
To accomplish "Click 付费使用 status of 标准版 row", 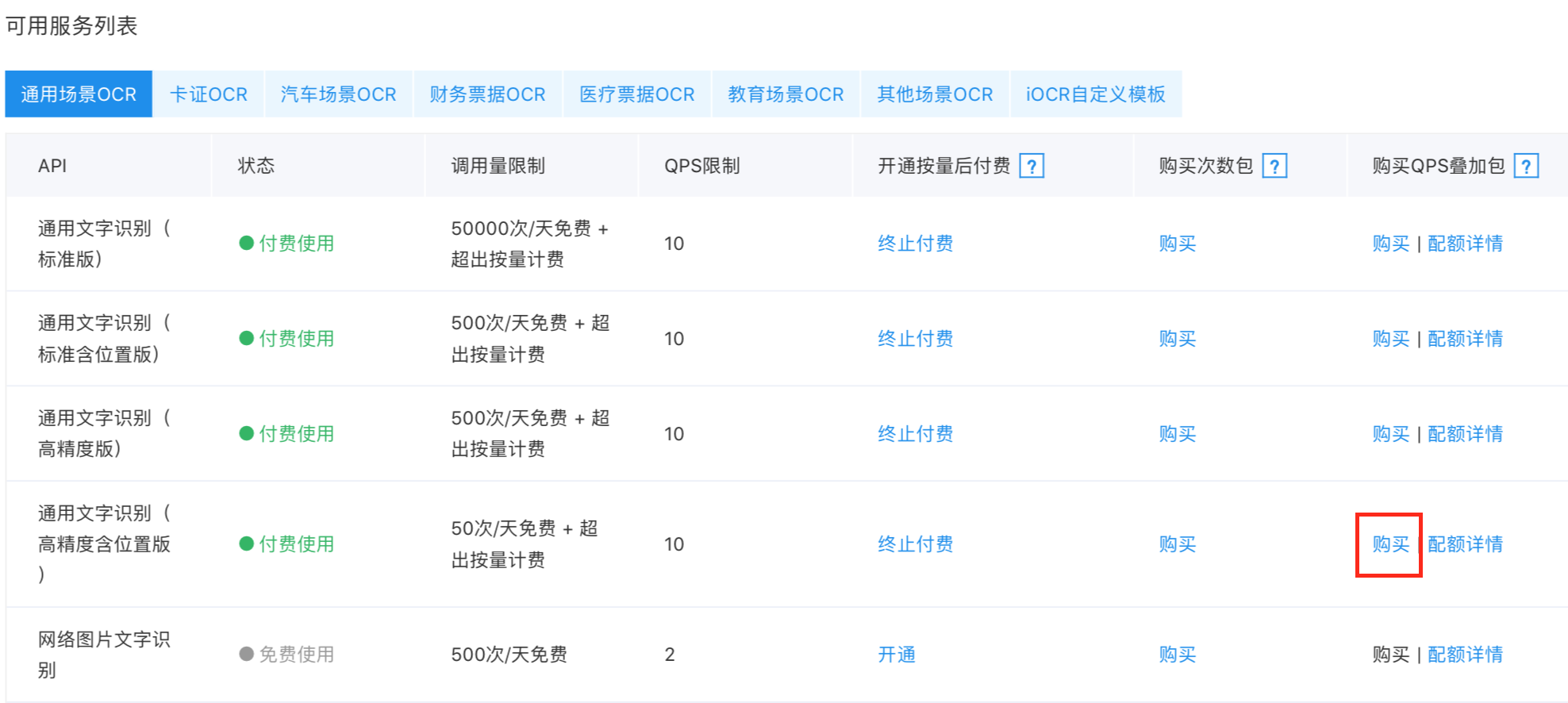I will pyautogui.click(x=286, y=244).
